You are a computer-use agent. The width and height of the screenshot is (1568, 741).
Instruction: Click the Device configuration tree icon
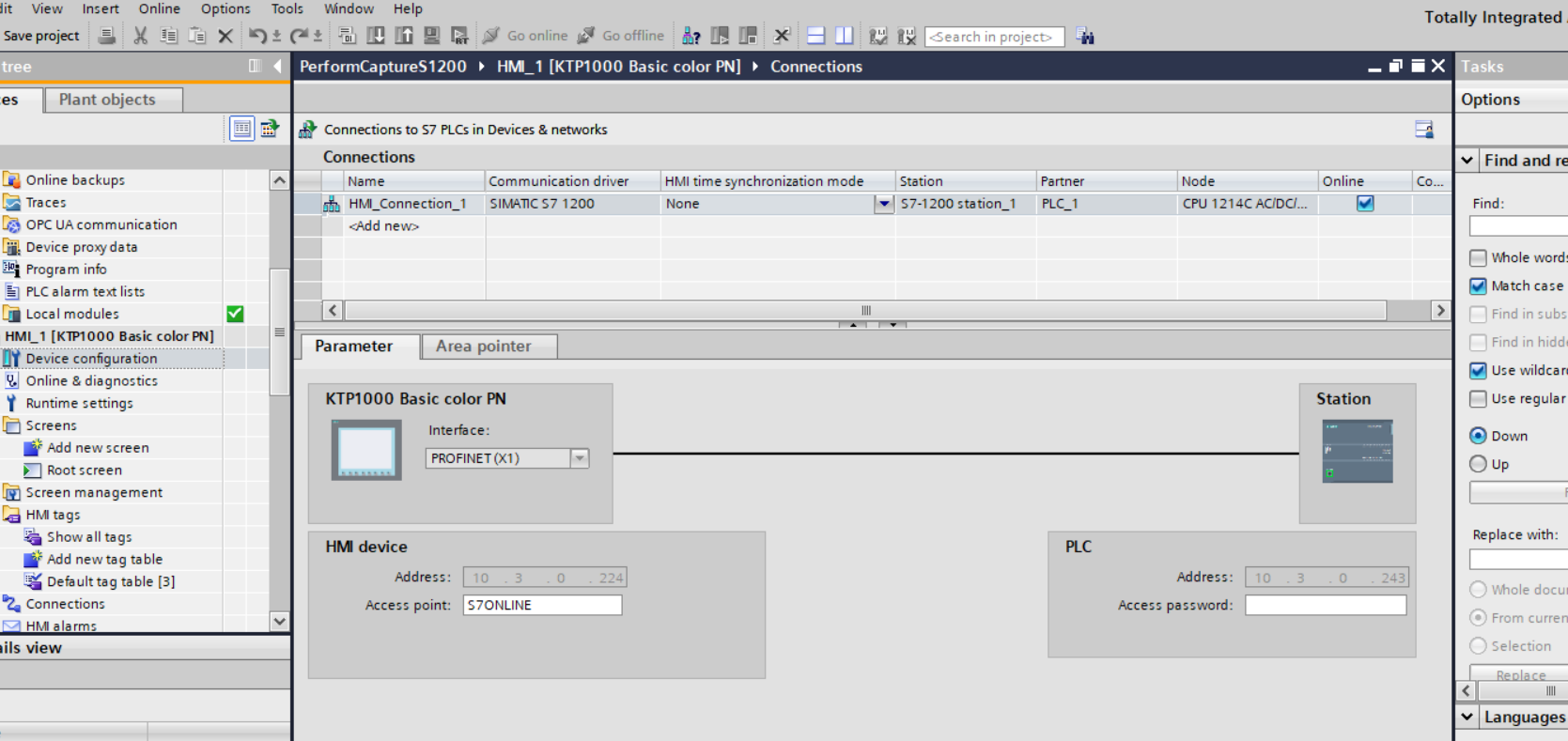tap(11, 359)
